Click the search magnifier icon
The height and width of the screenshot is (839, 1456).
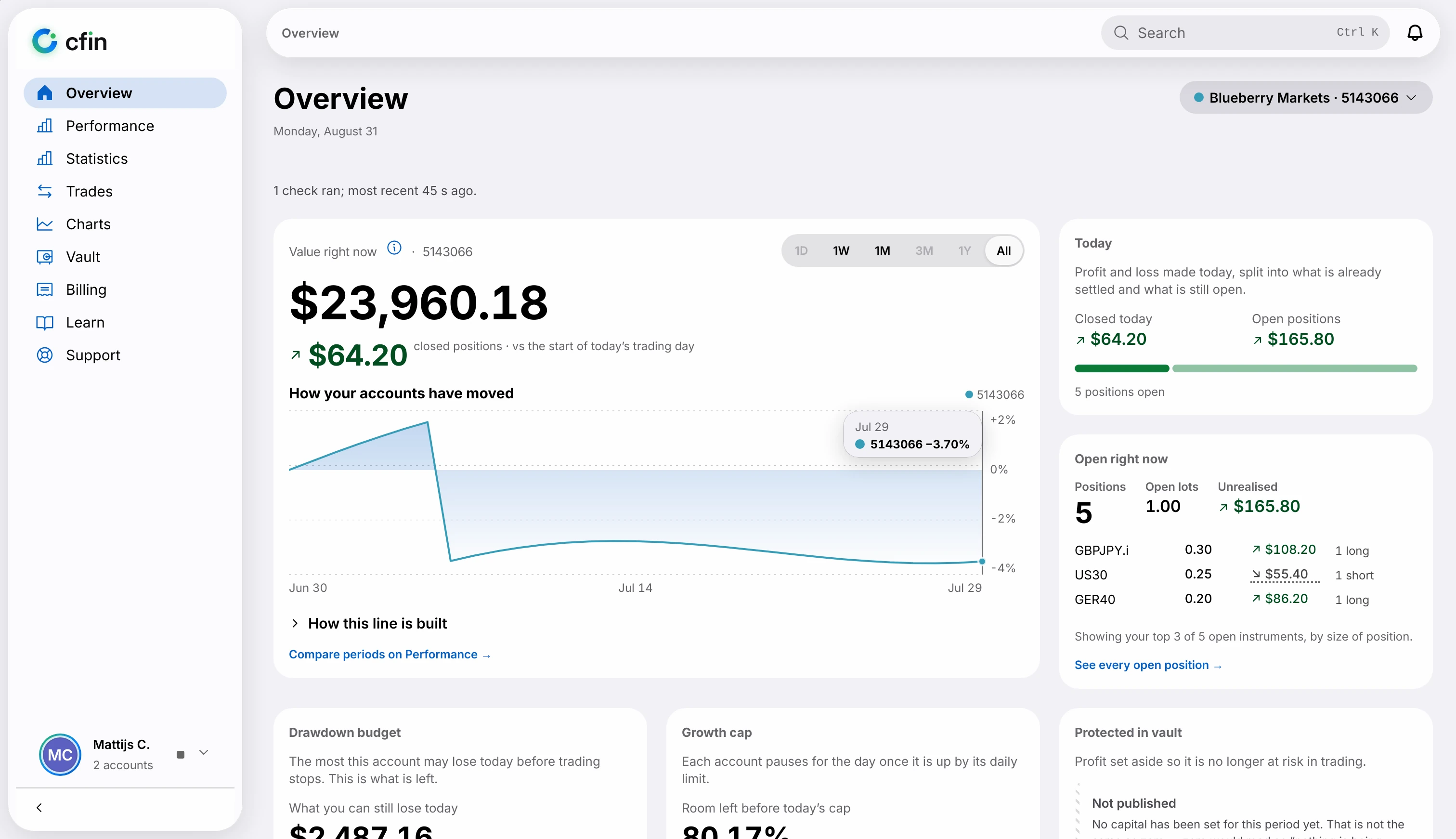(1121, 33)
